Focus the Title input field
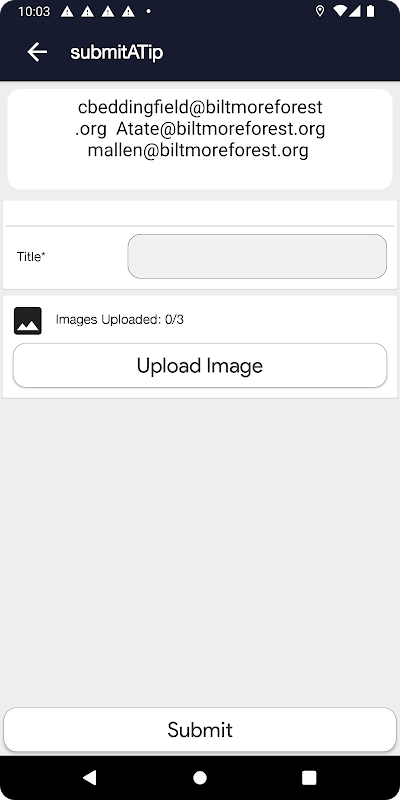 pos(257,256)
